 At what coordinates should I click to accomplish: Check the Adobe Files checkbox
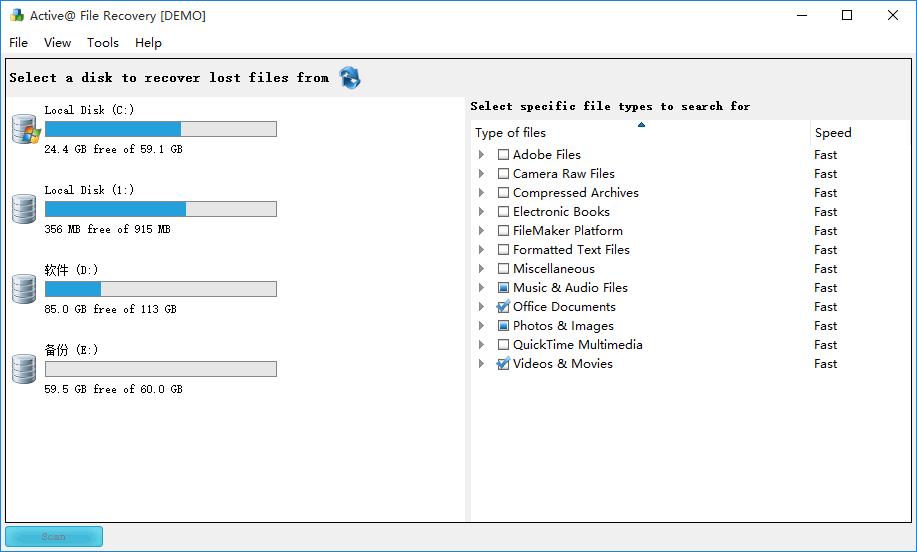point(503,154)
